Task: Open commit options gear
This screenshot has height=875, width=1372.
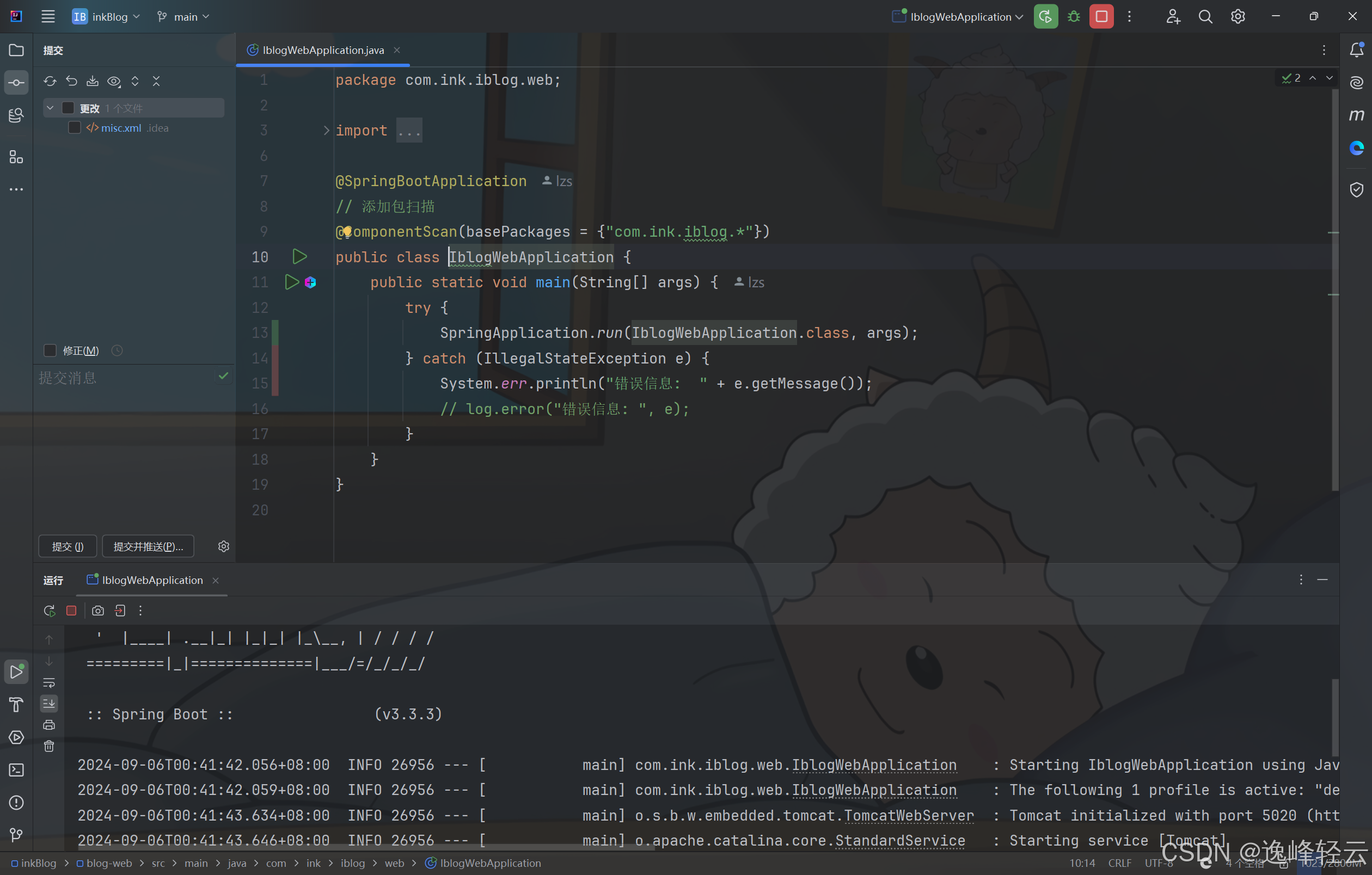Action: tap(223, 546)
